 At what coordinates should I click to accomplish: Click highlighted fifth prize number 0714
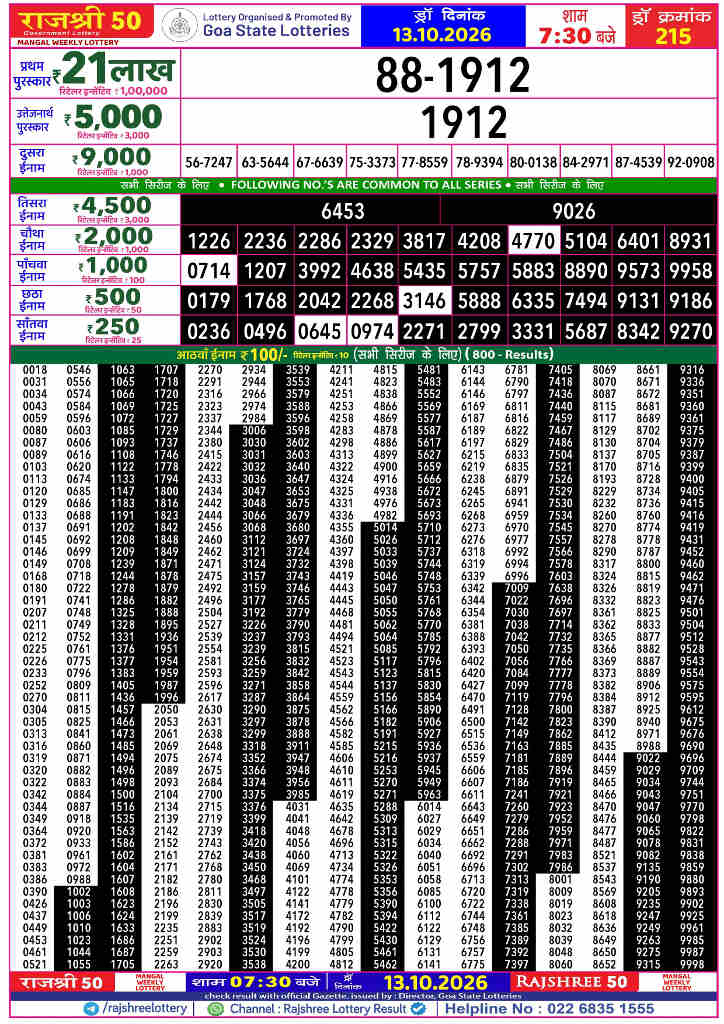(x=209, y=270)
